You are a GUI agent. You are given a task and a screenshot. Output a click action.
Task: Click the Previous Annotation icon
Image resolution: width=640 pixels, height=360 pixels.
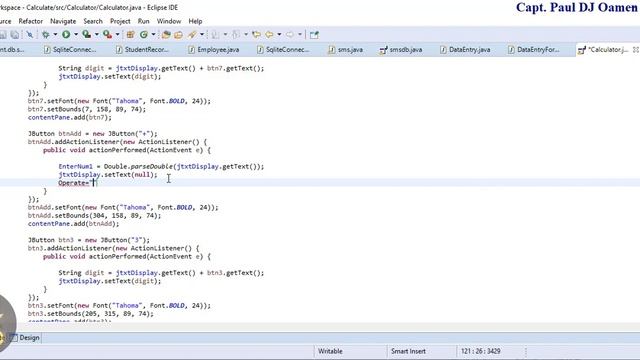[x=236, y=35]
